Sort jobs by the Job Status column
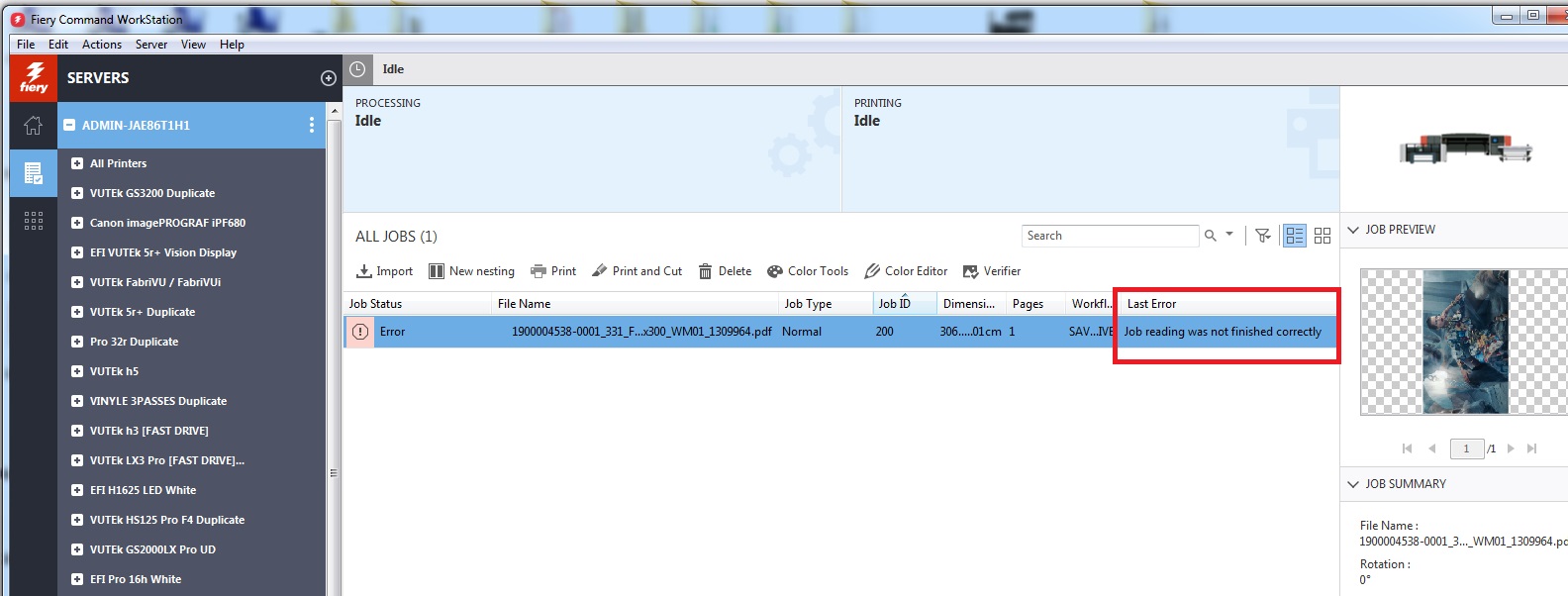 pyautogui.click(x=417, y=304)
